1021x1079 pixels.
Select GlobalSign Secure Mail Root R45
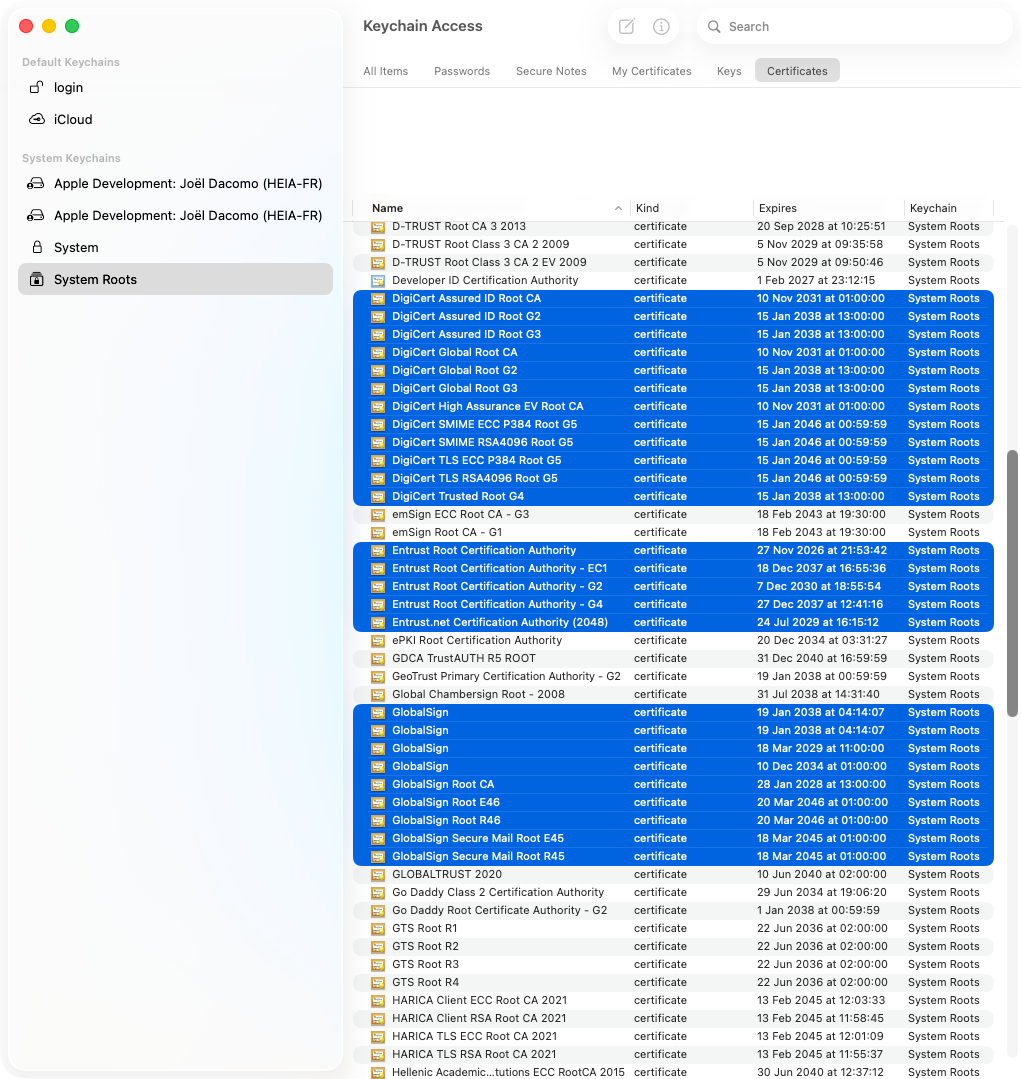[x=673, y=857]
